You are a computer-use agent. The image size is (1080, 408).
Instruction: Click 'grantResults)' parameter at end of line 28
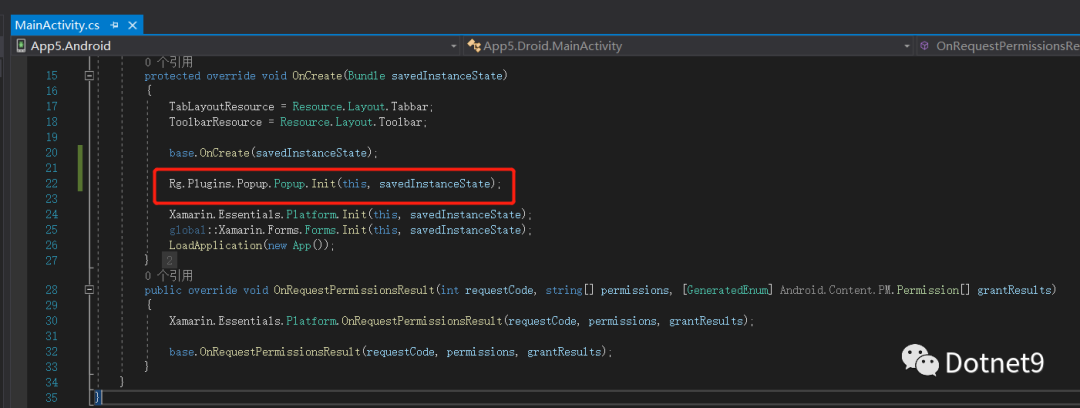click(x=1016, y=290)
